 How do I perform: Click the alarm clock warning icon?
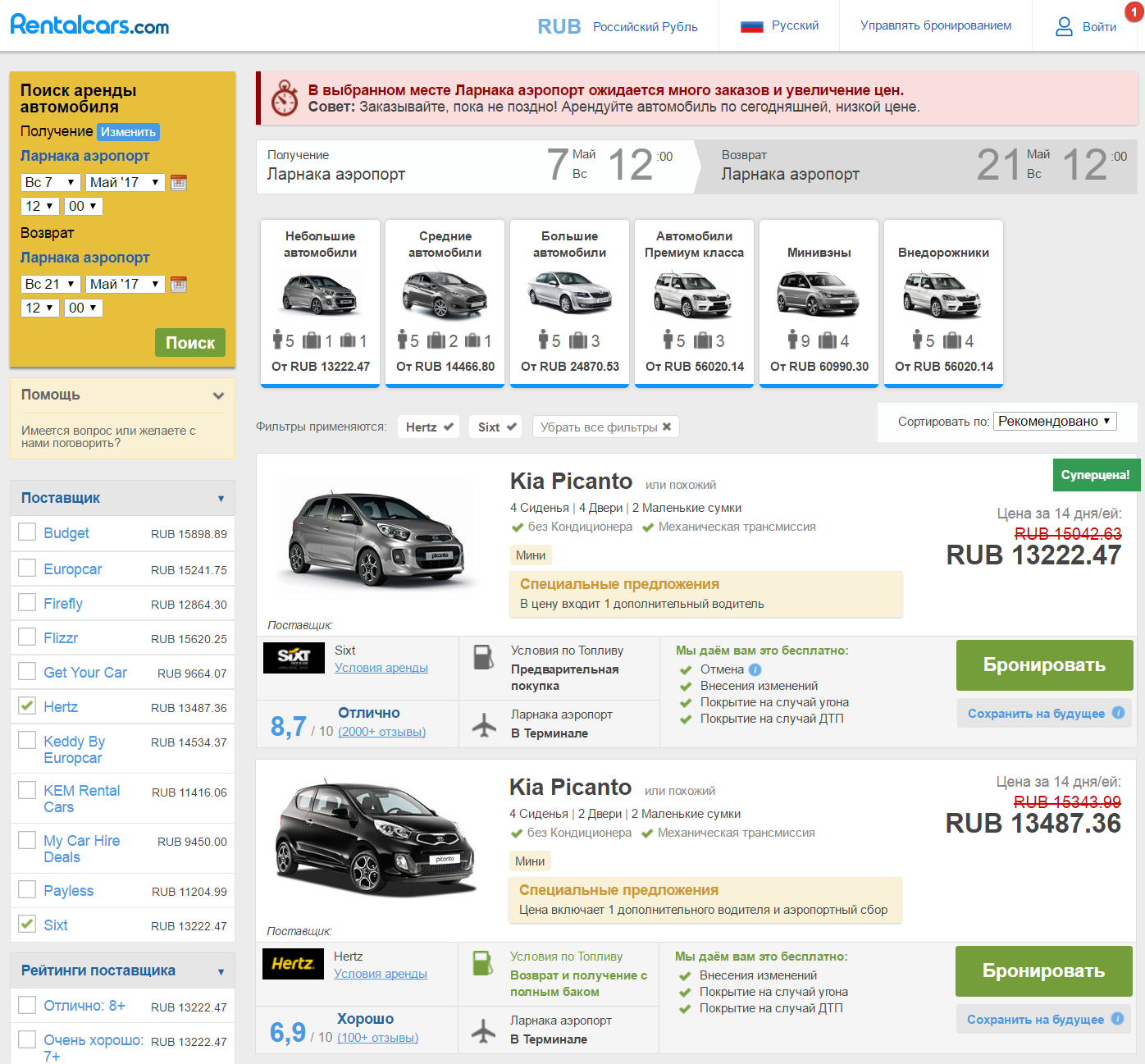pos(285,98)
